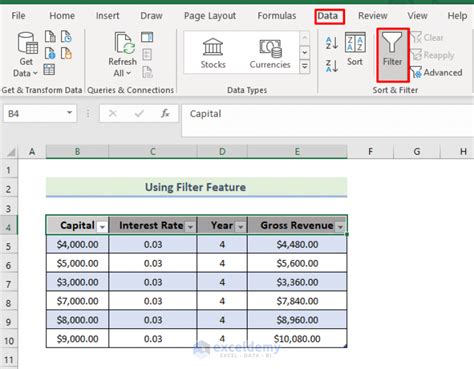Click the Reapply filter button
This screenshot has height=369, width=474.
[432, 55]
